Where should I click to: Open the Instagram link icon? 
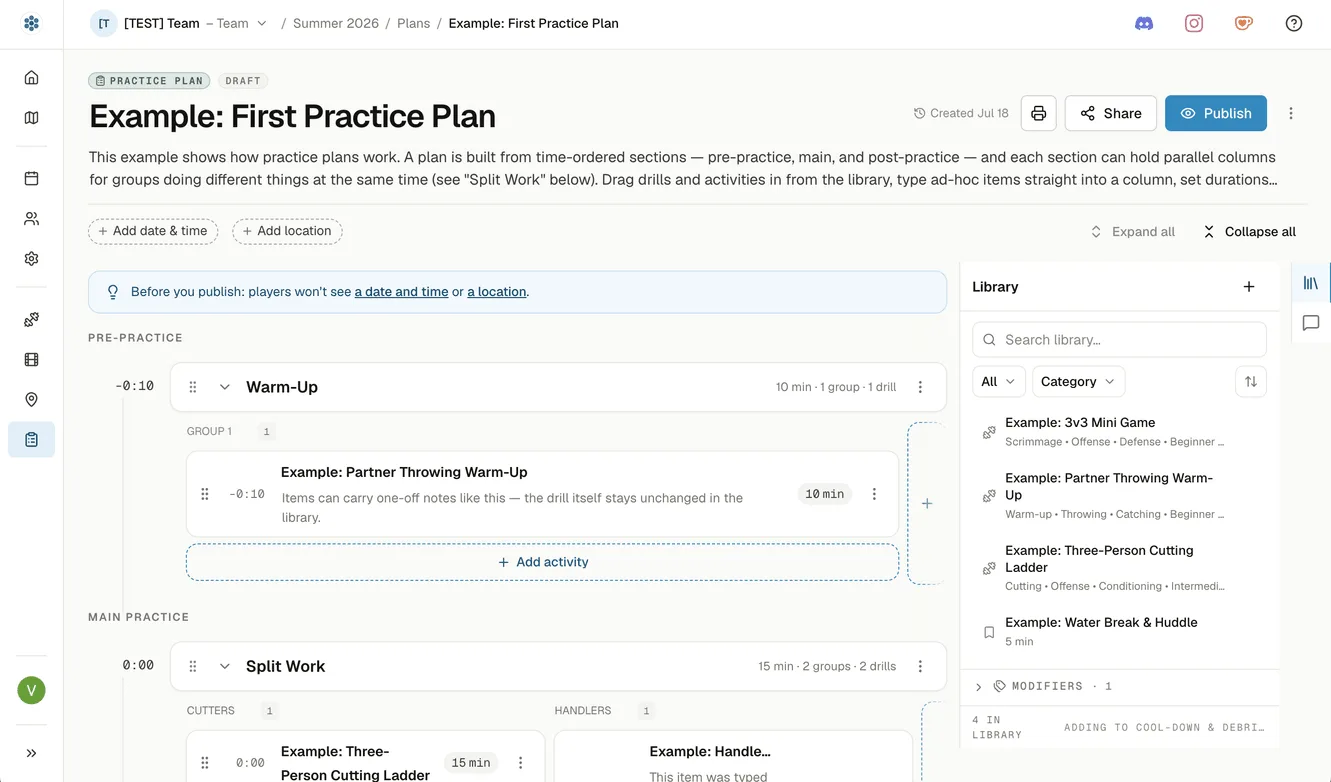(x=1194, y=23)
